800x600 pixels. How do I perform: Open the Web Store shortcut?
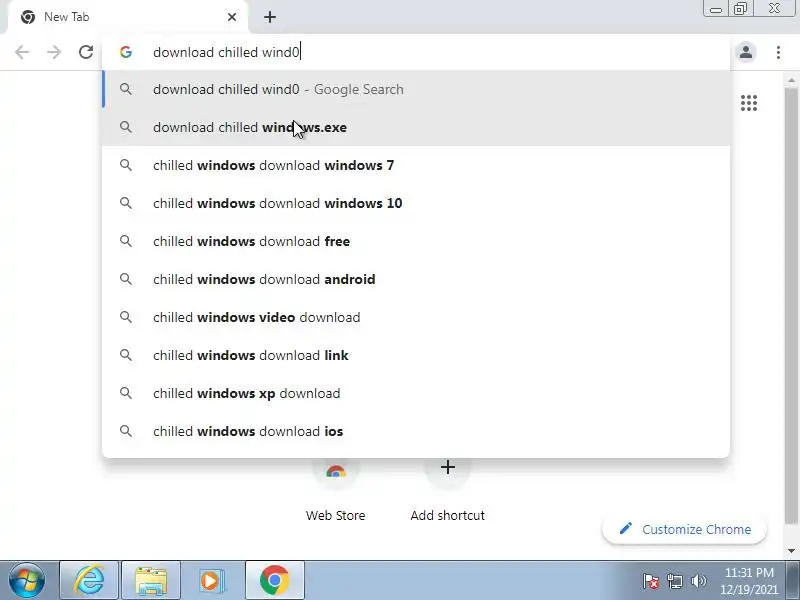coord(335,490)
